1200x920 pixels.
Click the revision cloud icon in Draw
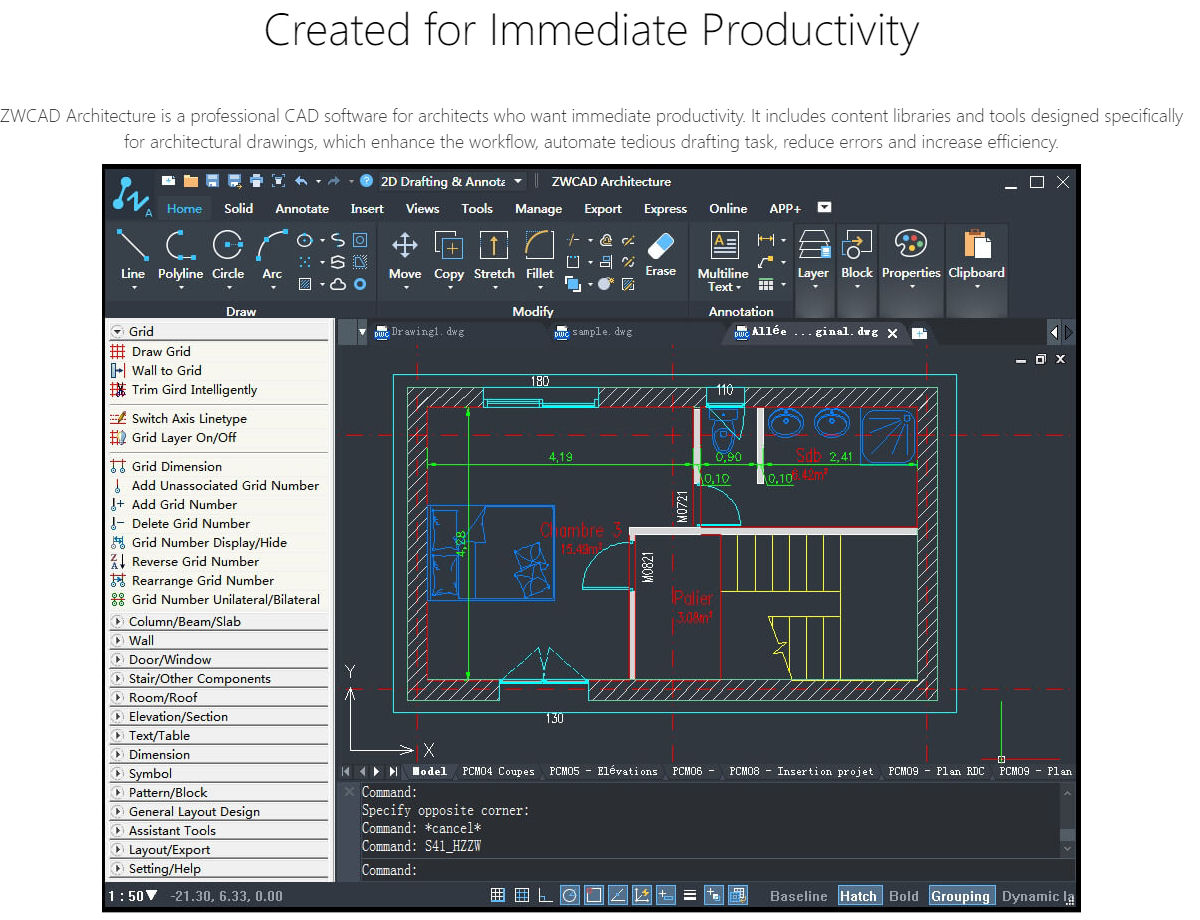(338, 285)
